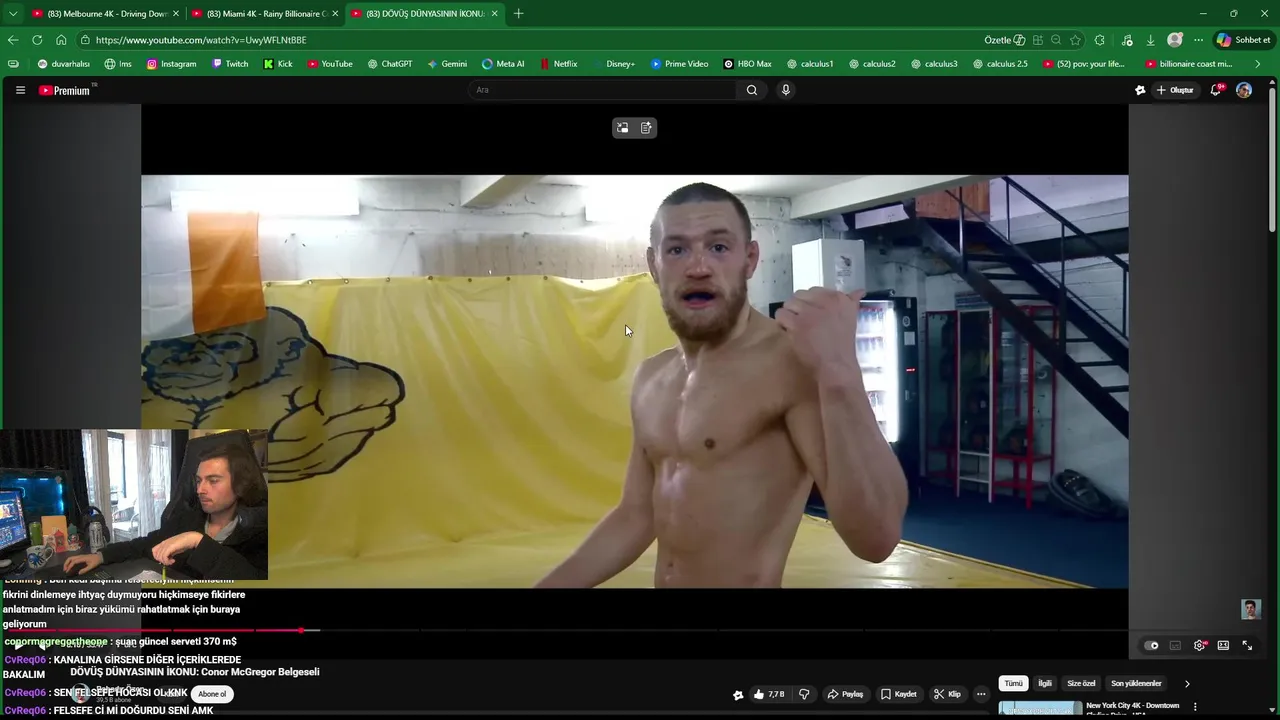The image size is (1280, 720).
Task: Open YouTube notifications bell
Action: click(1217, 90)
